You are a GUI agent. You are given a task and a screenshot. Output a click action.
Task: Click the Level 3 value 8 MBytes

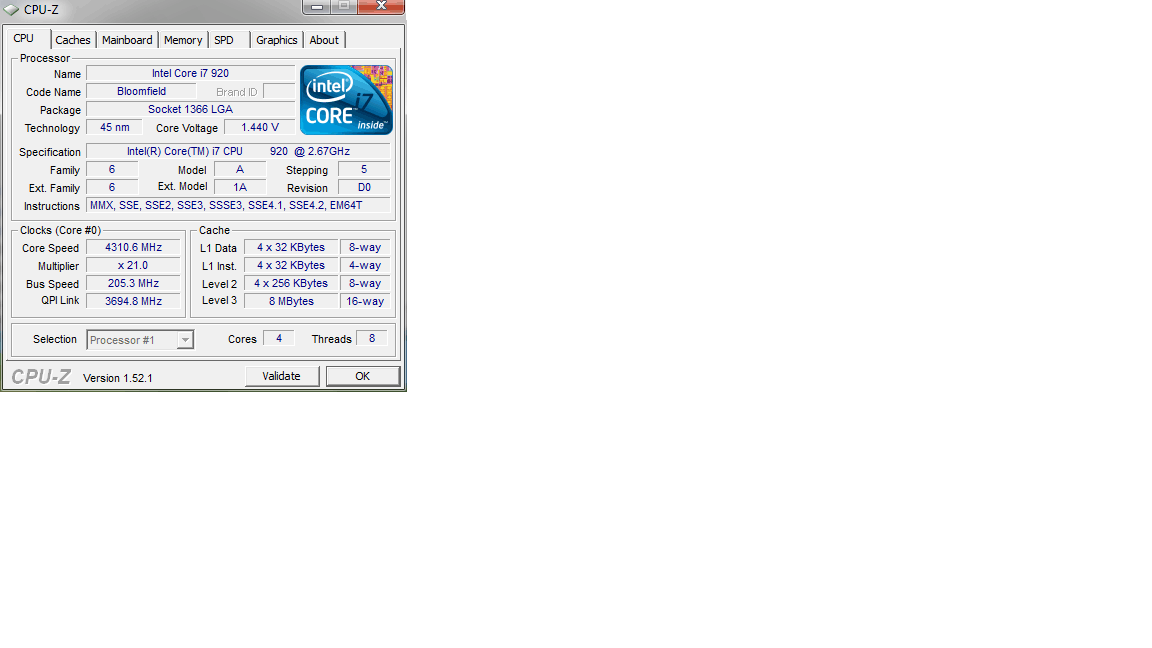pyautogui.click(x=291, y=301)
